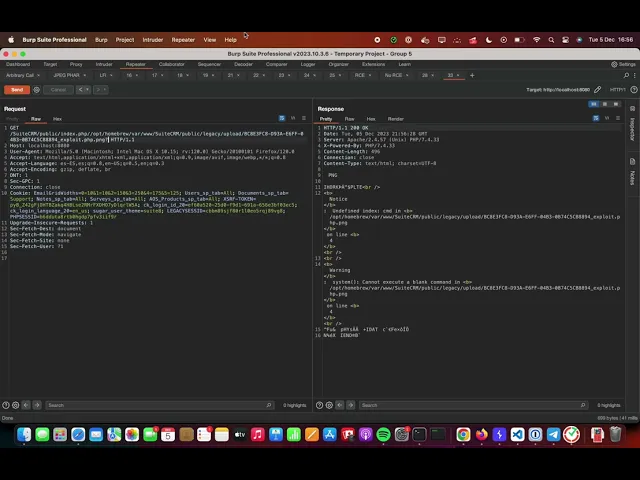The image size is (640, 480).
Task: Focus the response Search field
Action: [x=473, y=405]
